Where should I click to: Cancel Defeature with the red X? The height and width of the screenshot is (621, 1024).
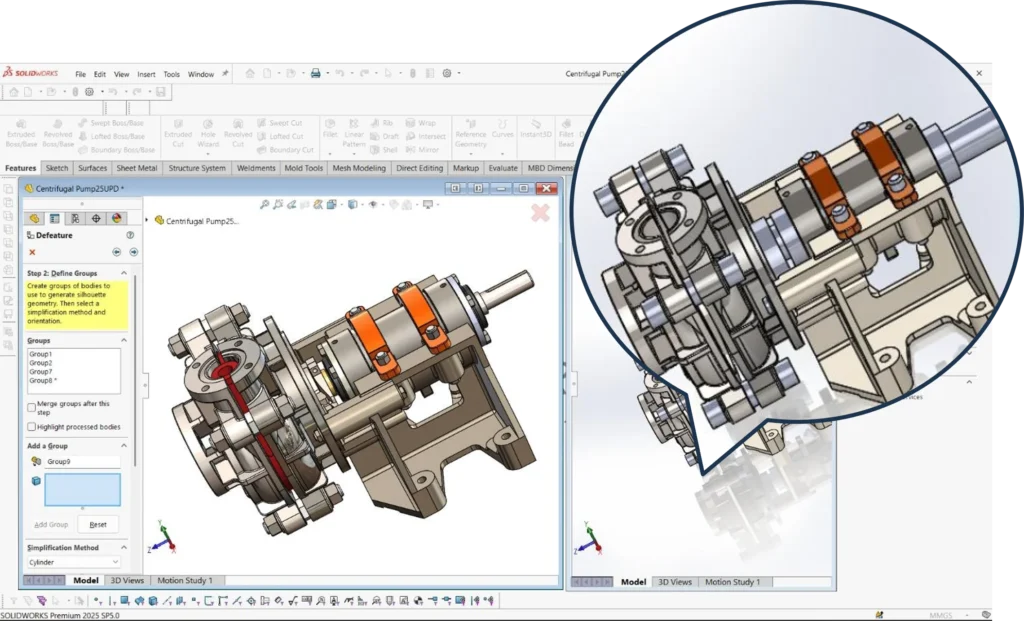coord(32,252)
